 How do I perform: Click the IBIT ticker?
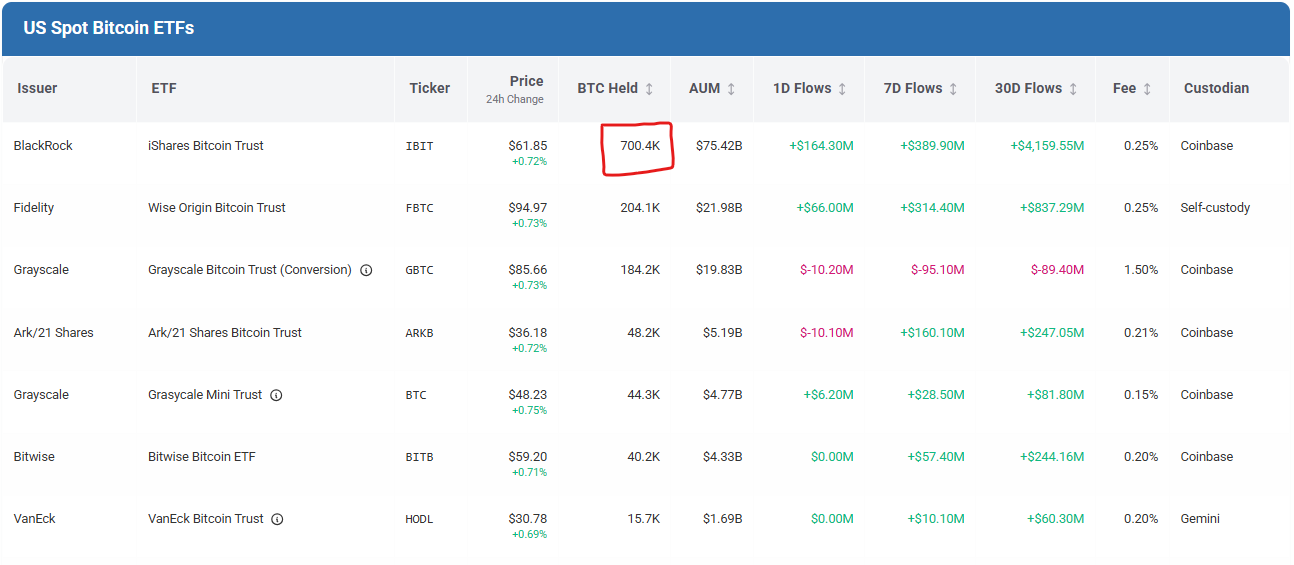point(420,146)
